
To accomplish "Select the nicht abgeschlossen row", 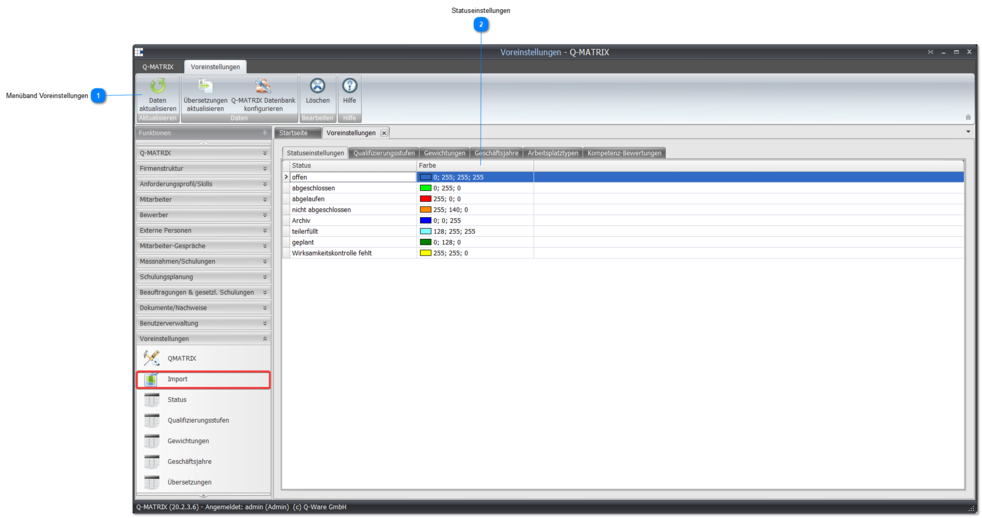I will click(624, 210).
